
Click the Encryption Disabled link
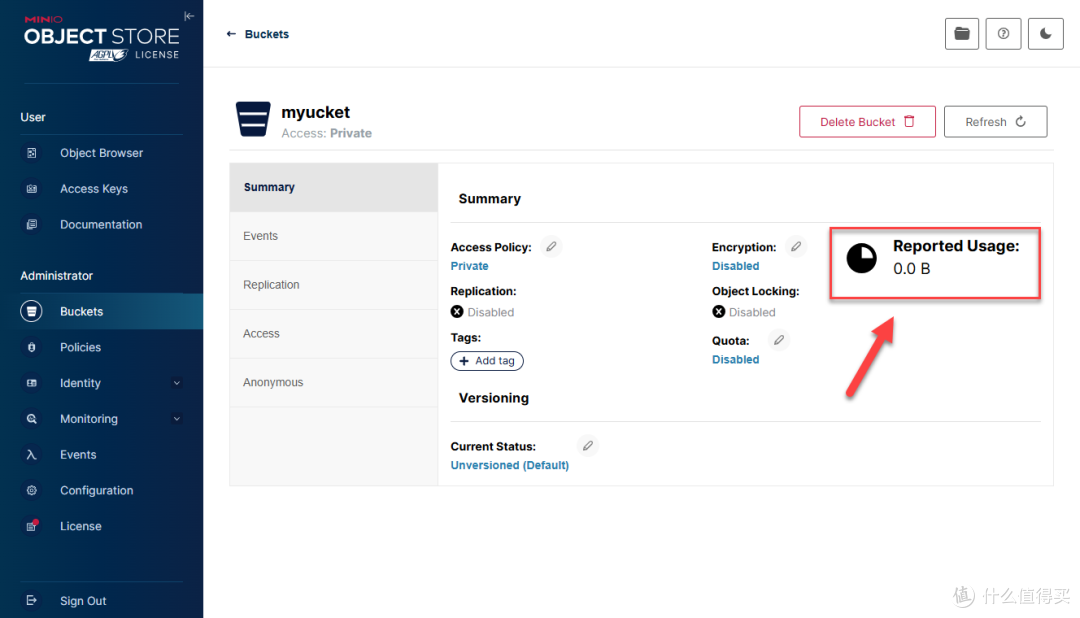736,266
